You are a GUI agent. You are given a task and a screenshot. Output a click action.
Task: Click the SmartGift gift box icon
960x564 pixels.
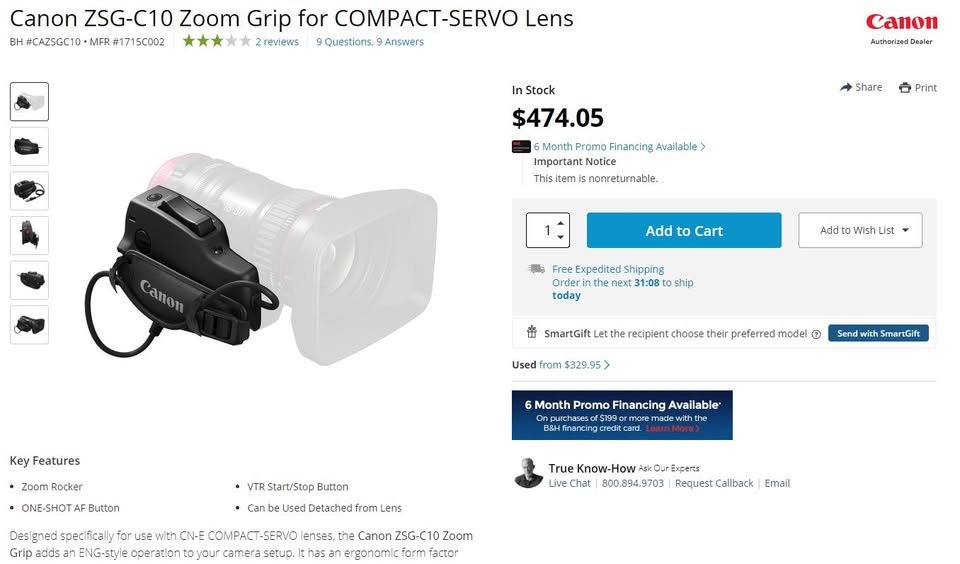[532, 333]
